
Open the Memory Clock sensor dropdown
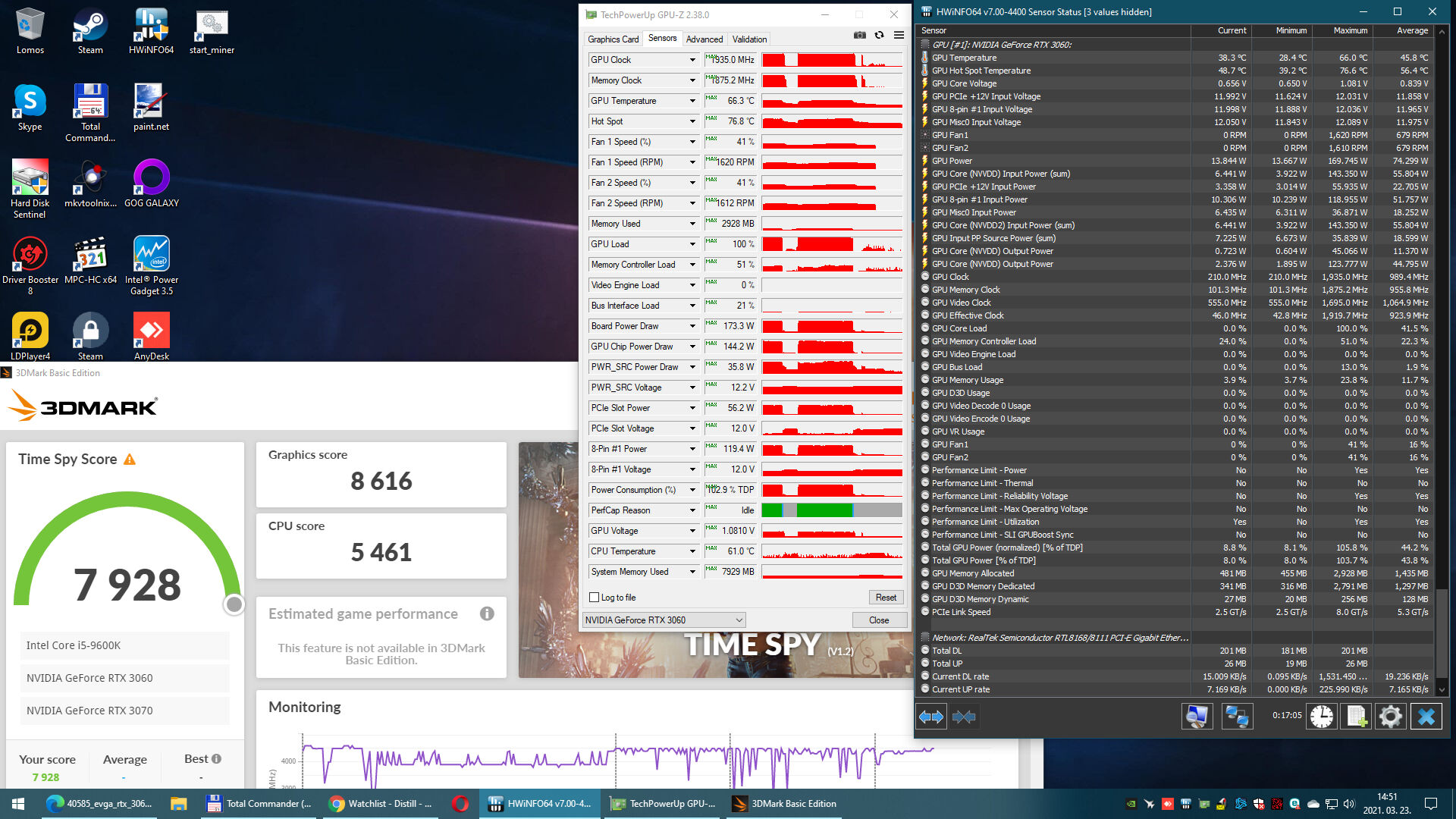tap(692, 80)
